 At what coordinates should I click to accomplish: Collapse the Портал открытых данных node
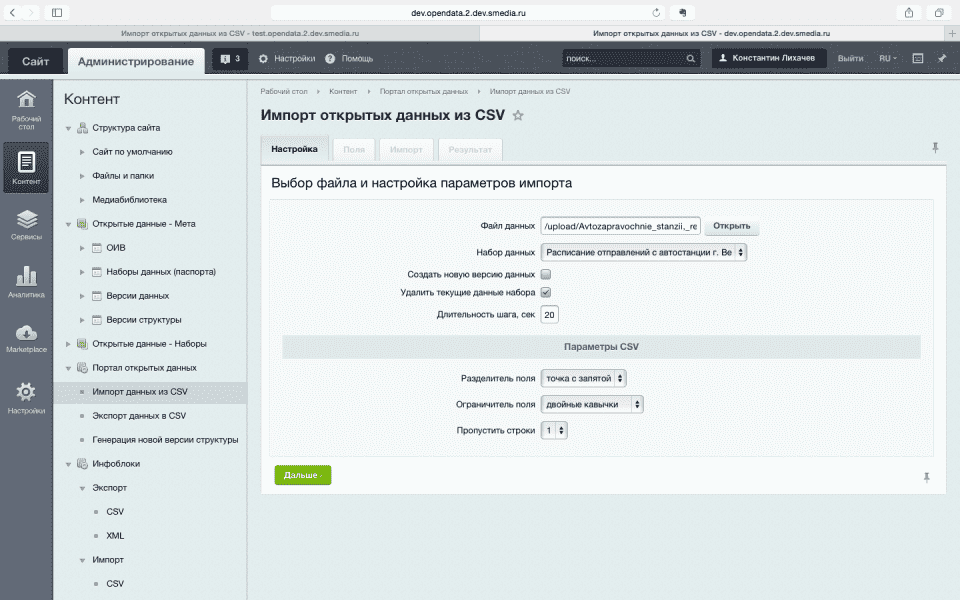[69, 369]
